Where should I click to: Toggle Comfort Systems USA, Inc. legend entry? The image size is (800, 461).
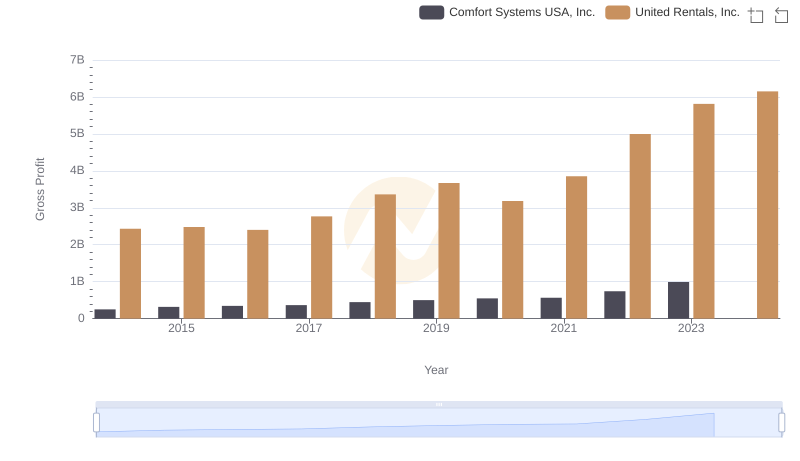[x=507, y=12]
